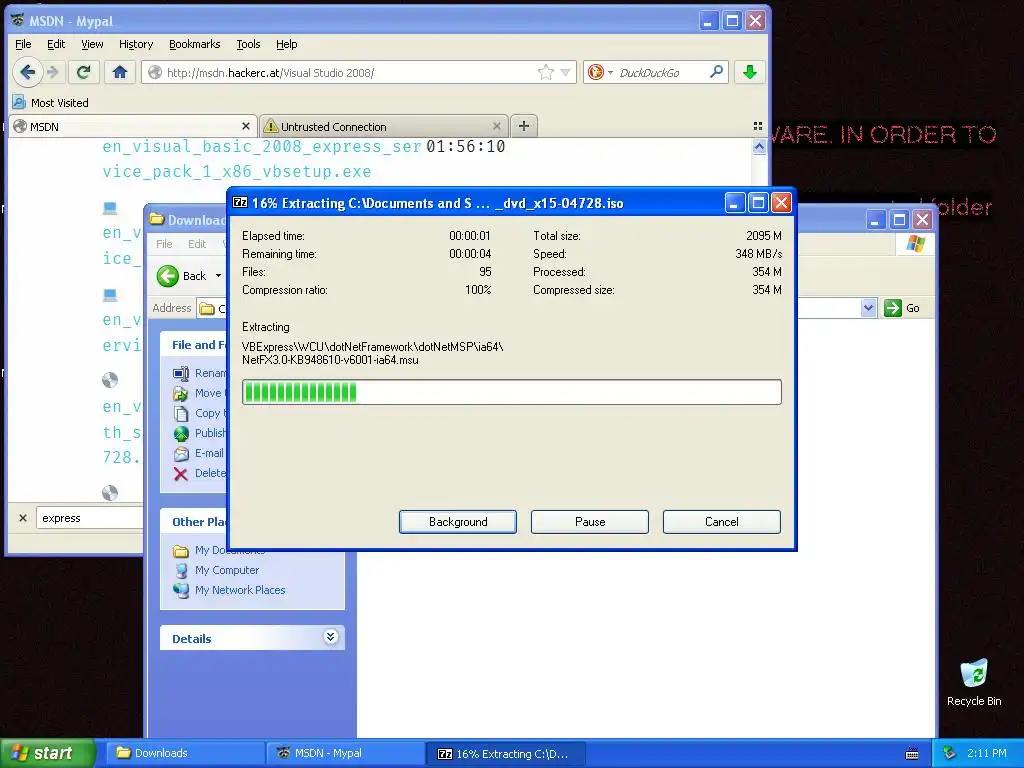Click the Publish to web globe icon
Screen dimensions: 1024x768
[x=181, y=434]
